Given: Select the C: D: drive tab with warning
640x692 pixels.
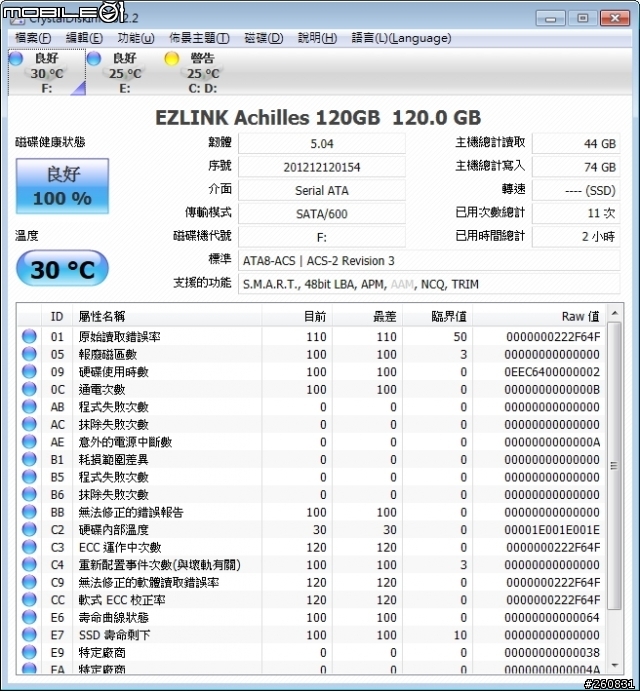Looking at the screenshot, I should pos(203,72).
